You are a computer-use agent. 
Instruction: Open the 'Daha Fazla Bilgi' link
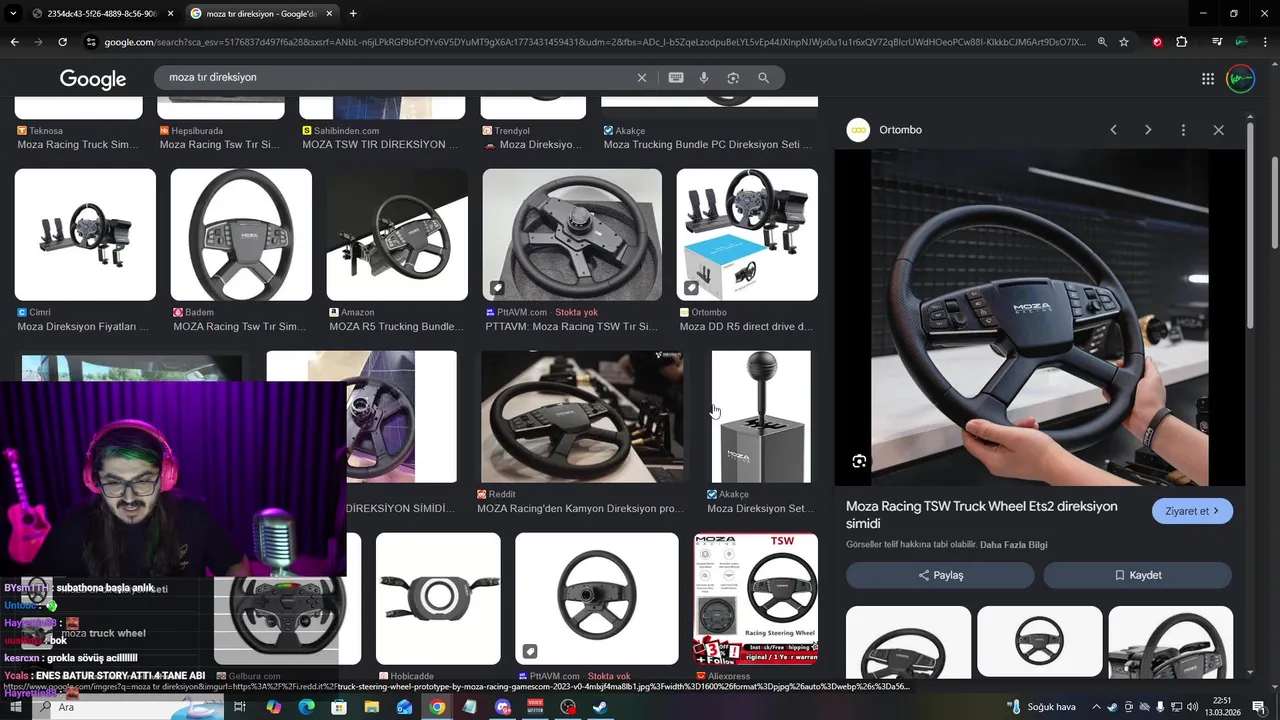(1014, 545)
